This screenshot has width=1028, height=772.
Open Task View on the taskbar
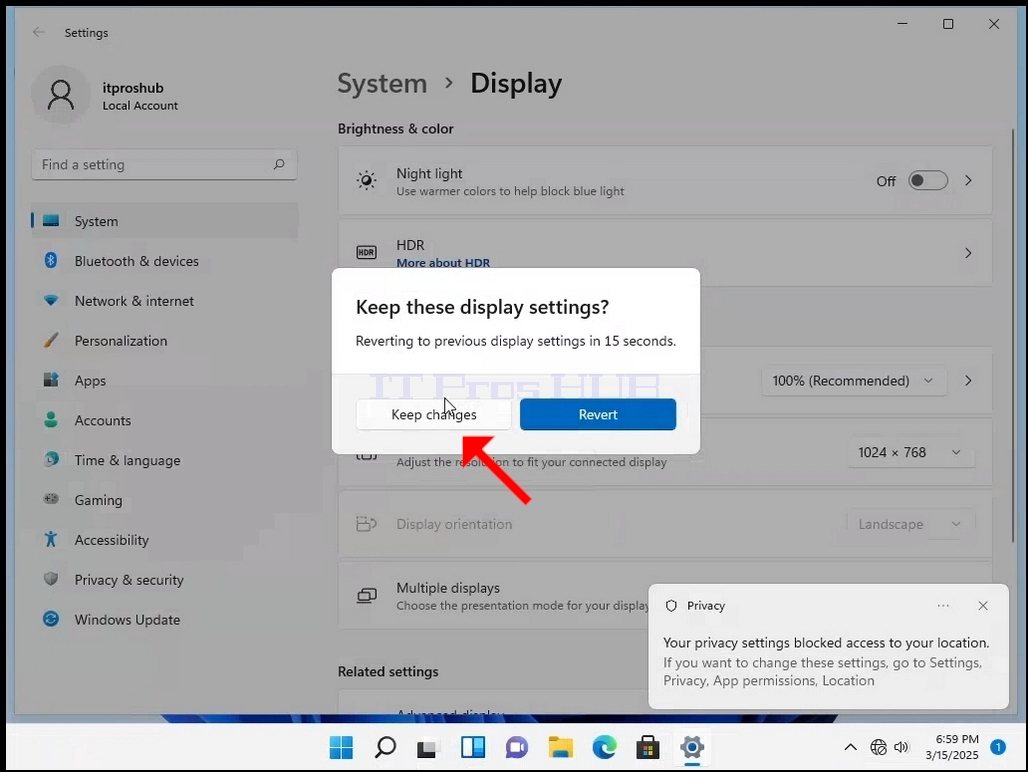coord(427,748)
